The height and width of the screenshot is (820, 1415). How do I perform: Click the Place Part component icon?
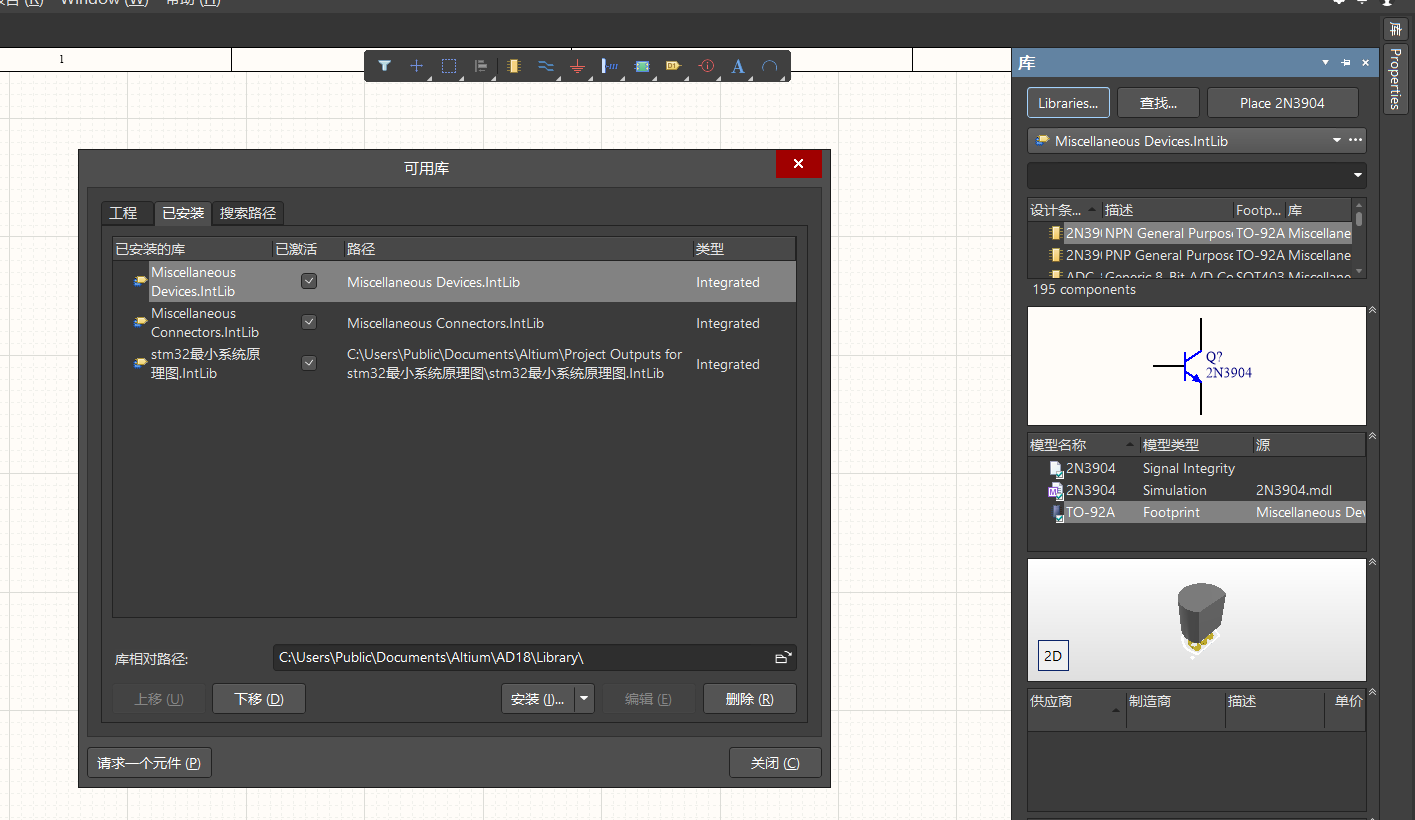coord(514,66)
